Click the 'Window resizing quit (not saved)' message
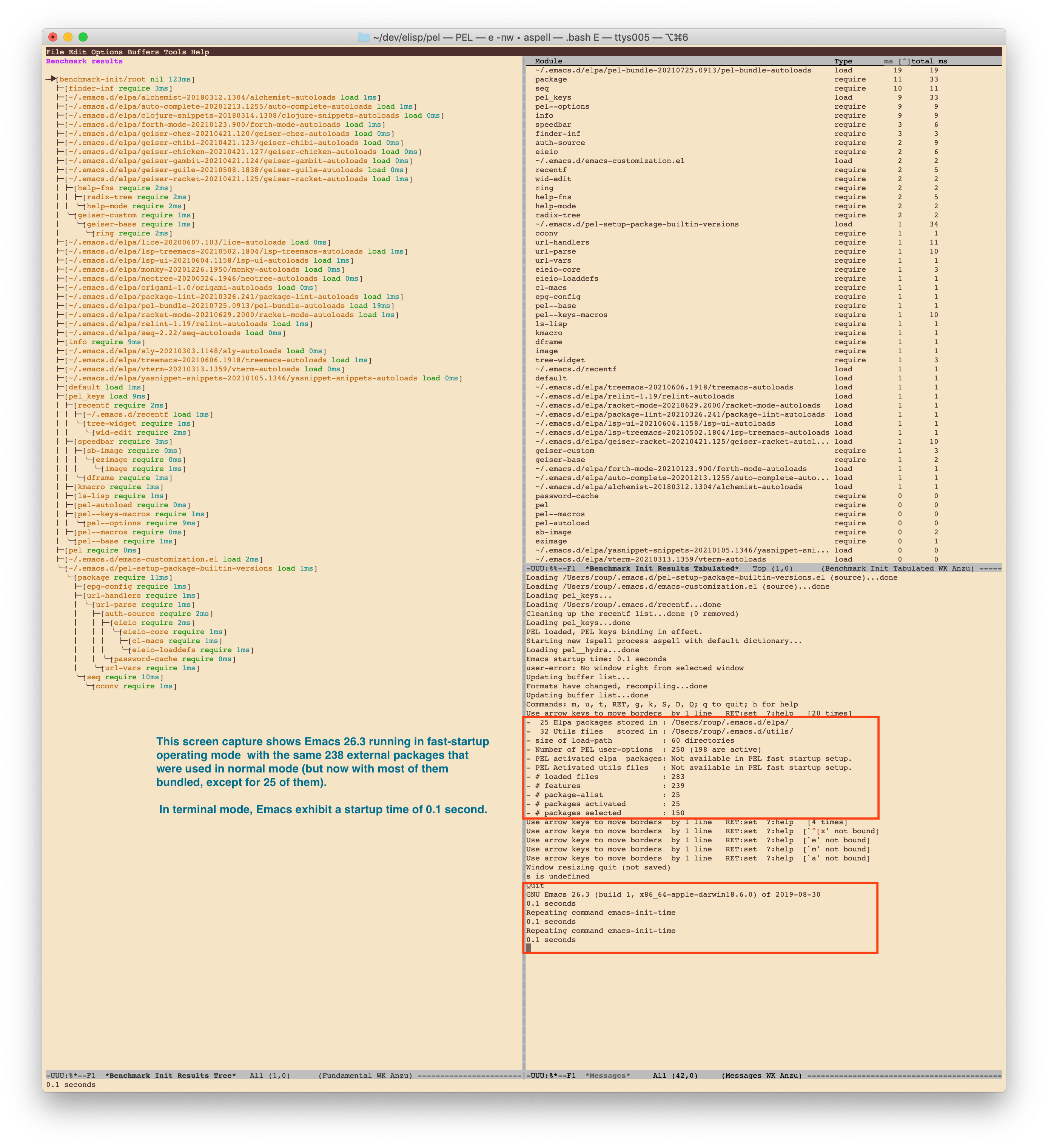Screen dimensions: 1048x1148 click(x=598, y=867)
